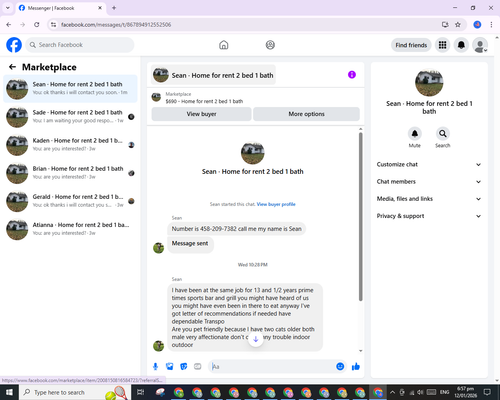Expand the Chat members section
The width and height of the screenshot is (500, 400).
pos(429,182)
